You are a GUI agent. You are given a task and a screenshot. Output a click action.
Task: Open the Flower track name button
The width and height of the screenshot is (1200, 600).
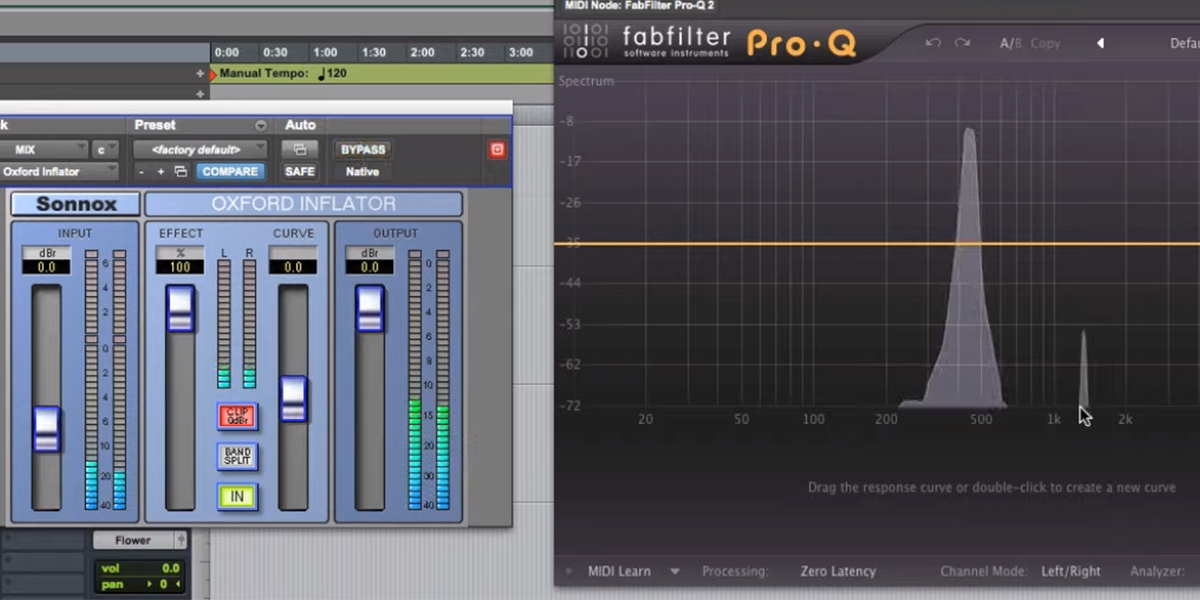pos(132,540)
